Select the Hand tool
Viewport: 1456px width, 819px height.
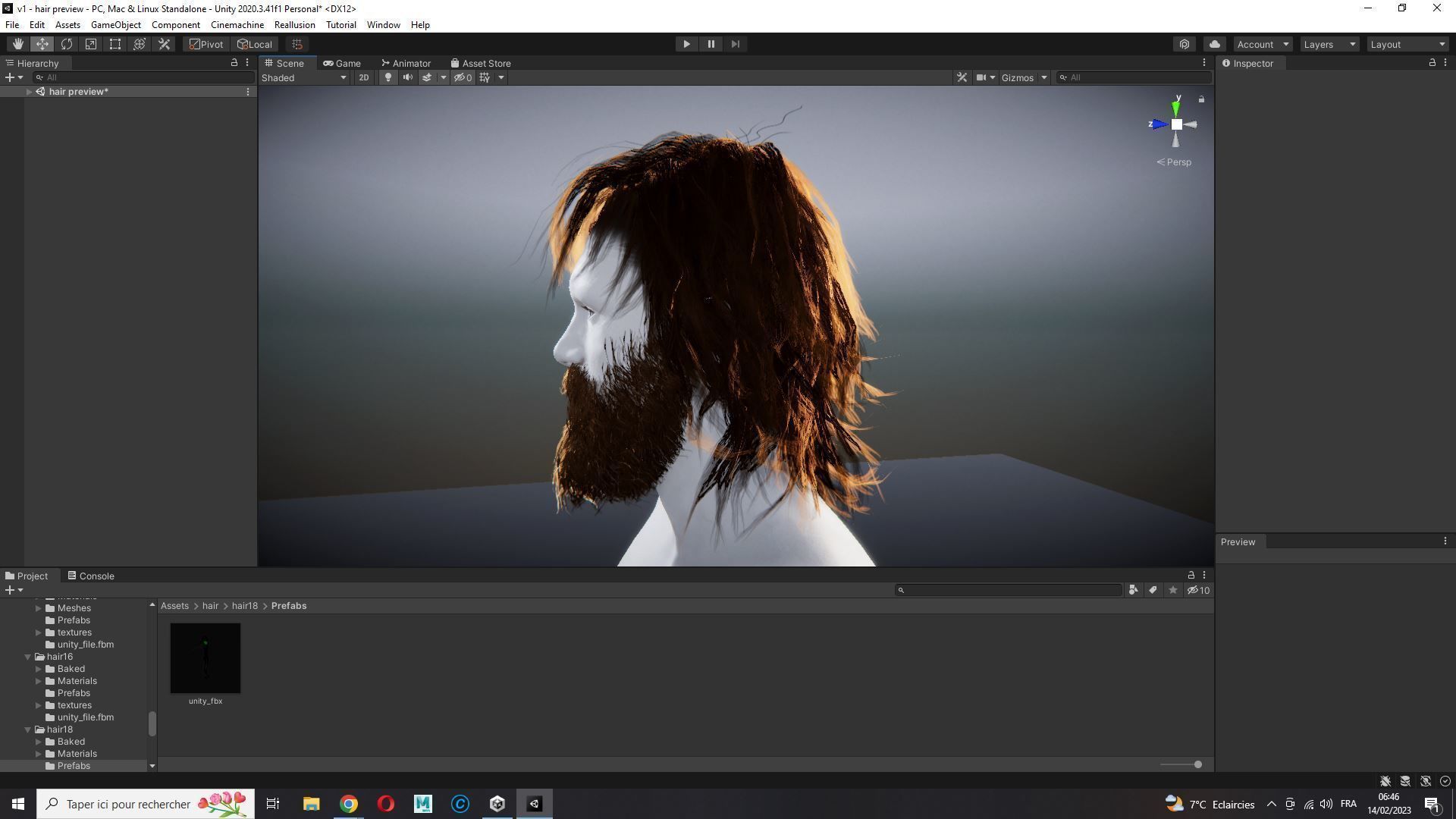click(x=17, y=44)
